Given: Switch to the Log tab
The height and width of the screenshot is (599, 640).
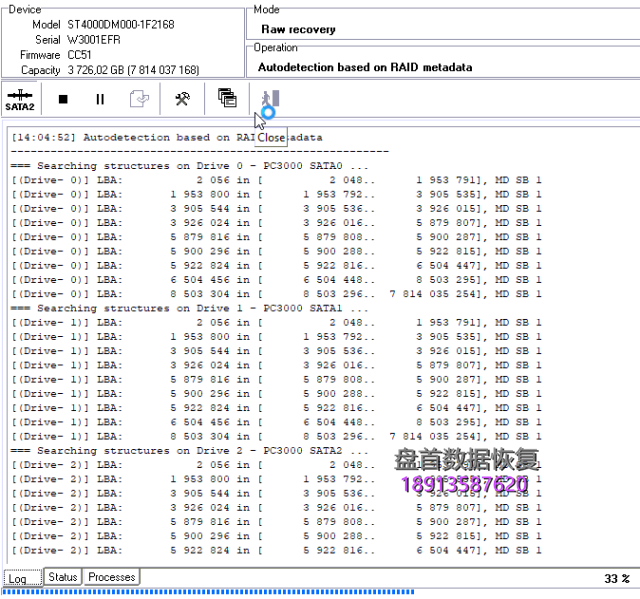Looking at the screenshot, I should tap(18, 578).
